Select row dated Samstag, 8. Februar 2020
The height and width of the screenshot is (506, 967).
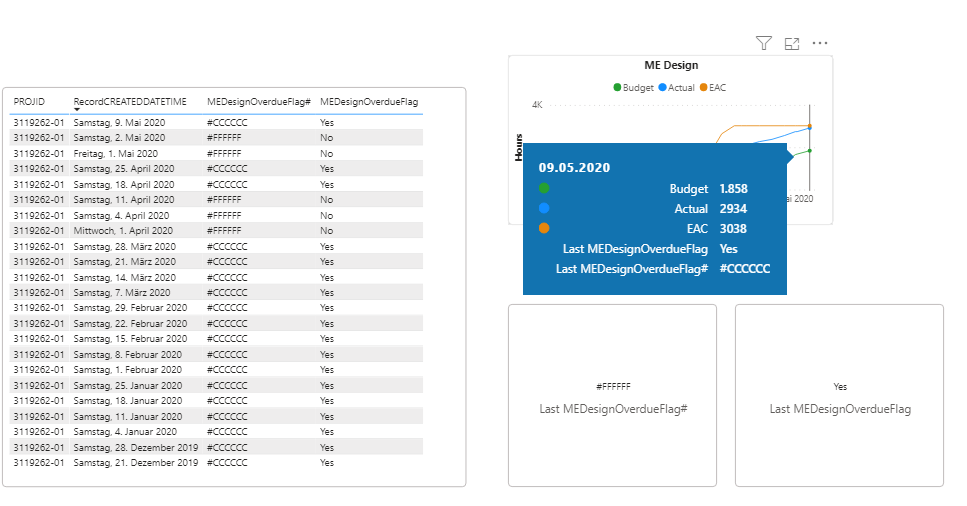(216, 354)
